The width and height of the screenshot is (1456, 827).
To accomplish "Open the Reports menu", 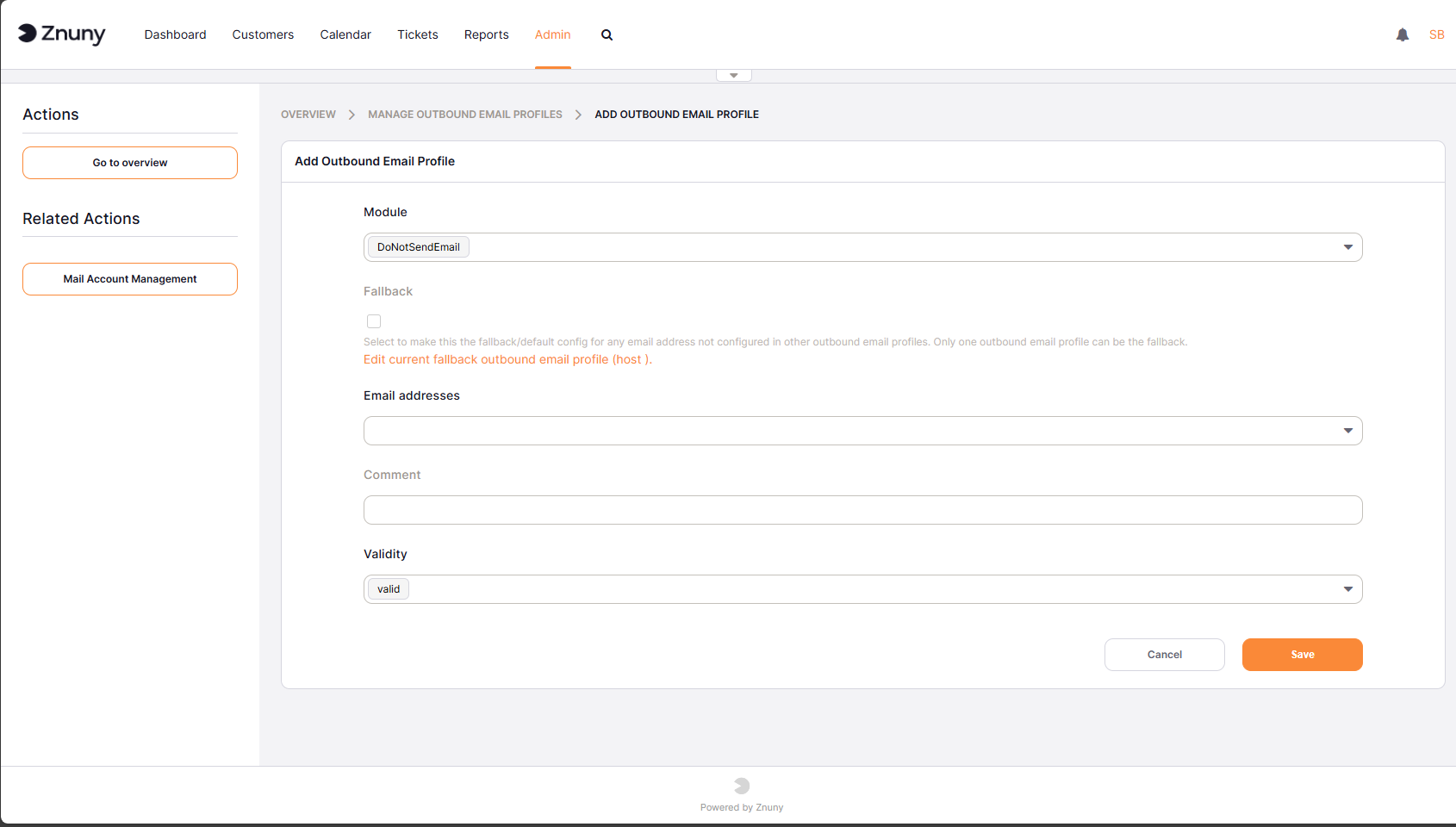I will pos(486,35).
